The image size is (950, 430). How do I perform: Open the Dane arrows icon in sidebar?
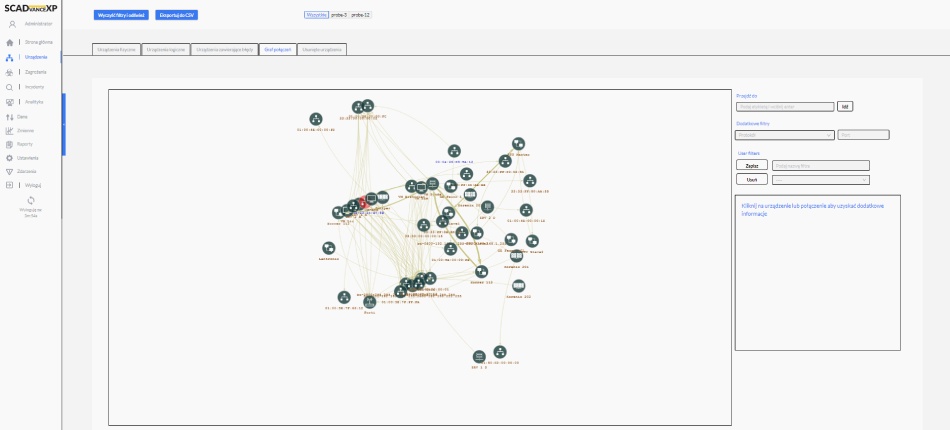[x=9, y=117]
